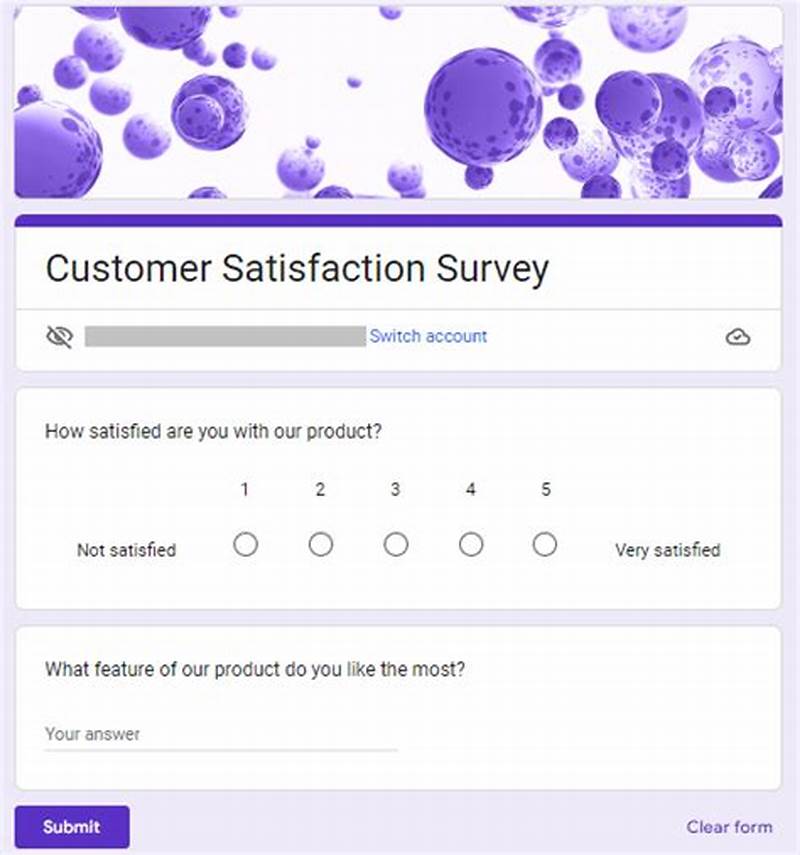Open the Switch account link
800x855 pixels.
(x=429, y=337)
